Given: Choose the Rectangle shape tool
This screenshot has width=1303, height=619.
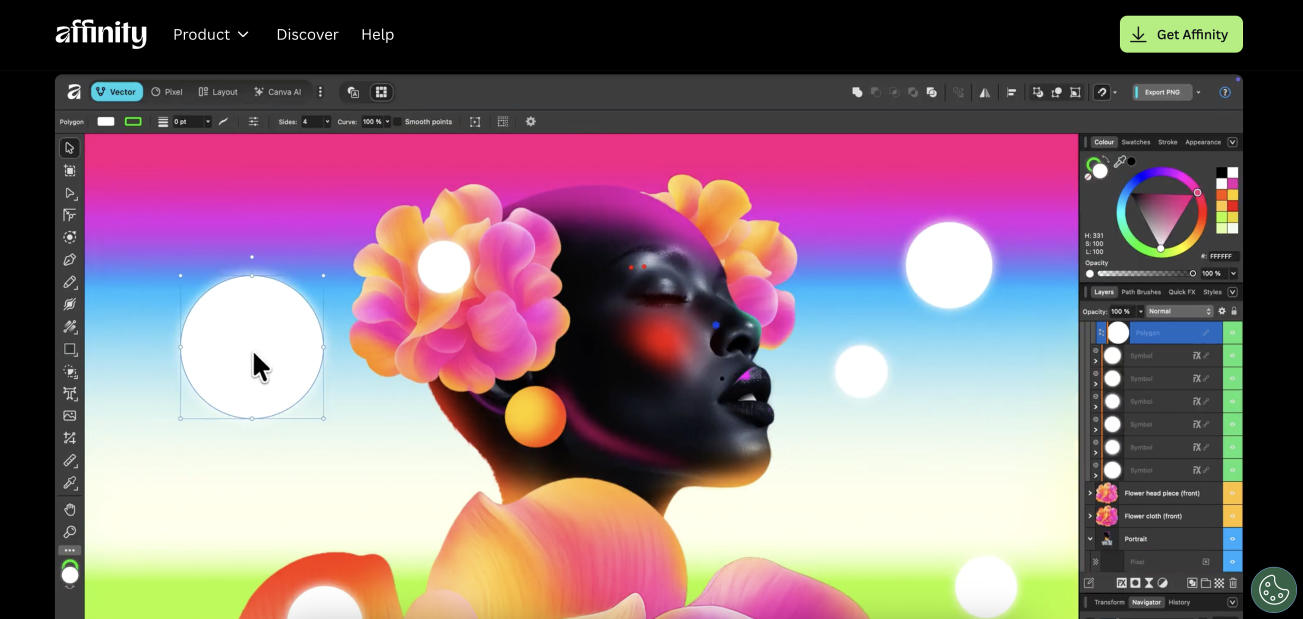Looking at the screenshot, I should click(69, 350).
